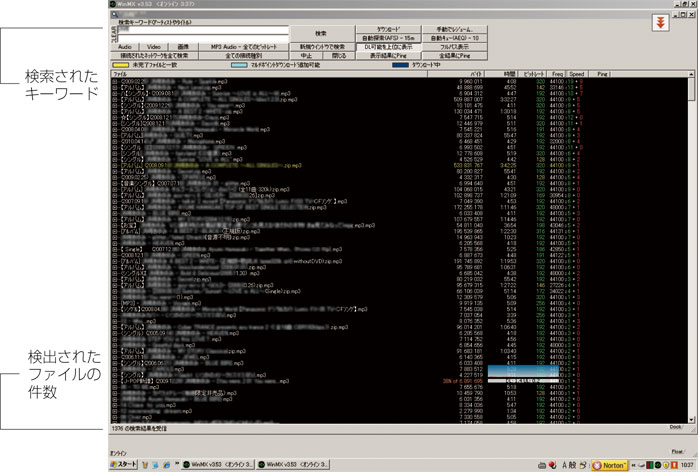
Task: Open the 接続されたネットワークを全て検索 selector
Action: click(154, 56)
